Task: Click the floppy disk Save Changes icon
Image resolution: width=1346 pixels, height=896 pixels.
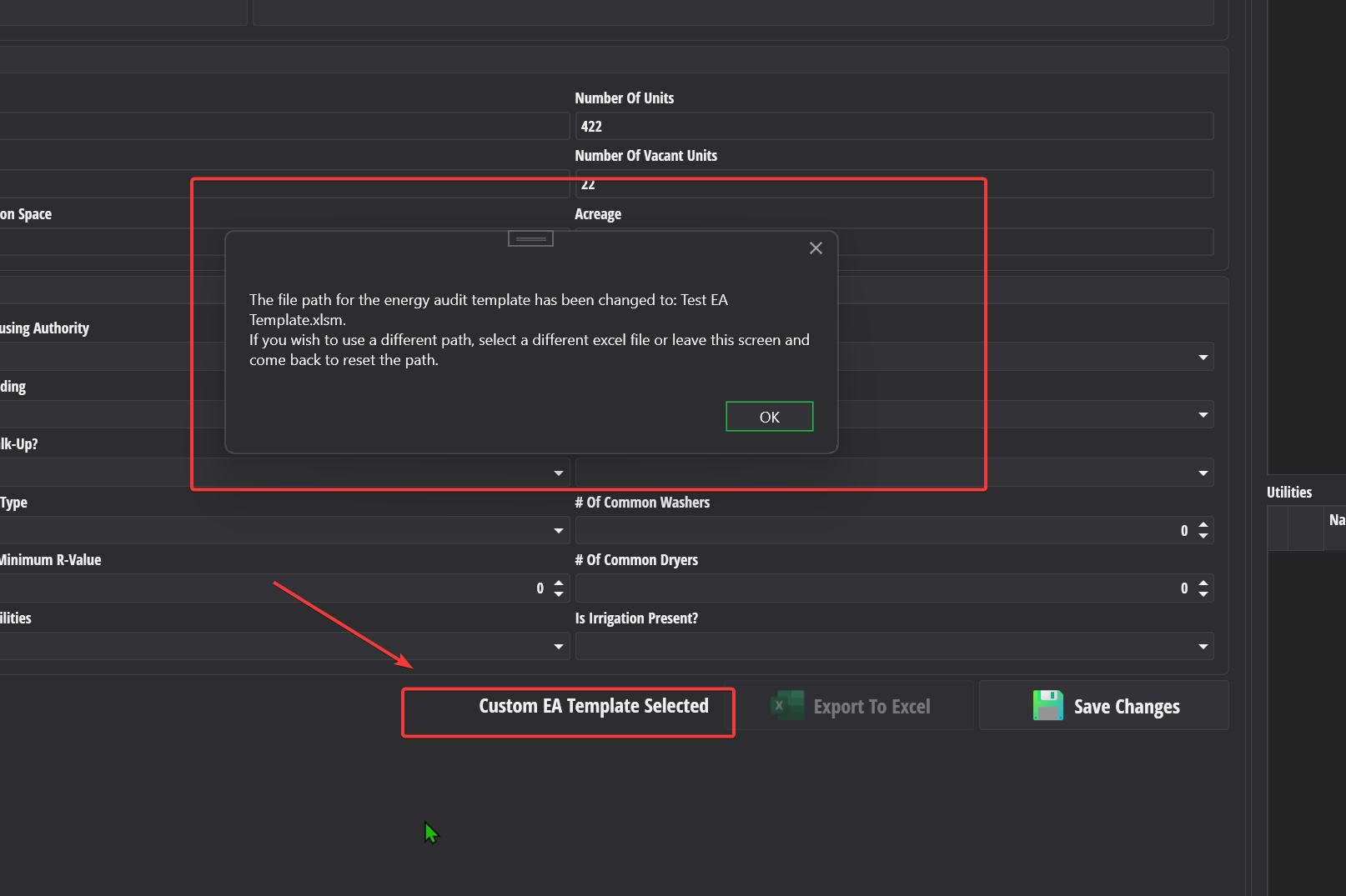Action: pyautogui.click(x=1047, y=705)
